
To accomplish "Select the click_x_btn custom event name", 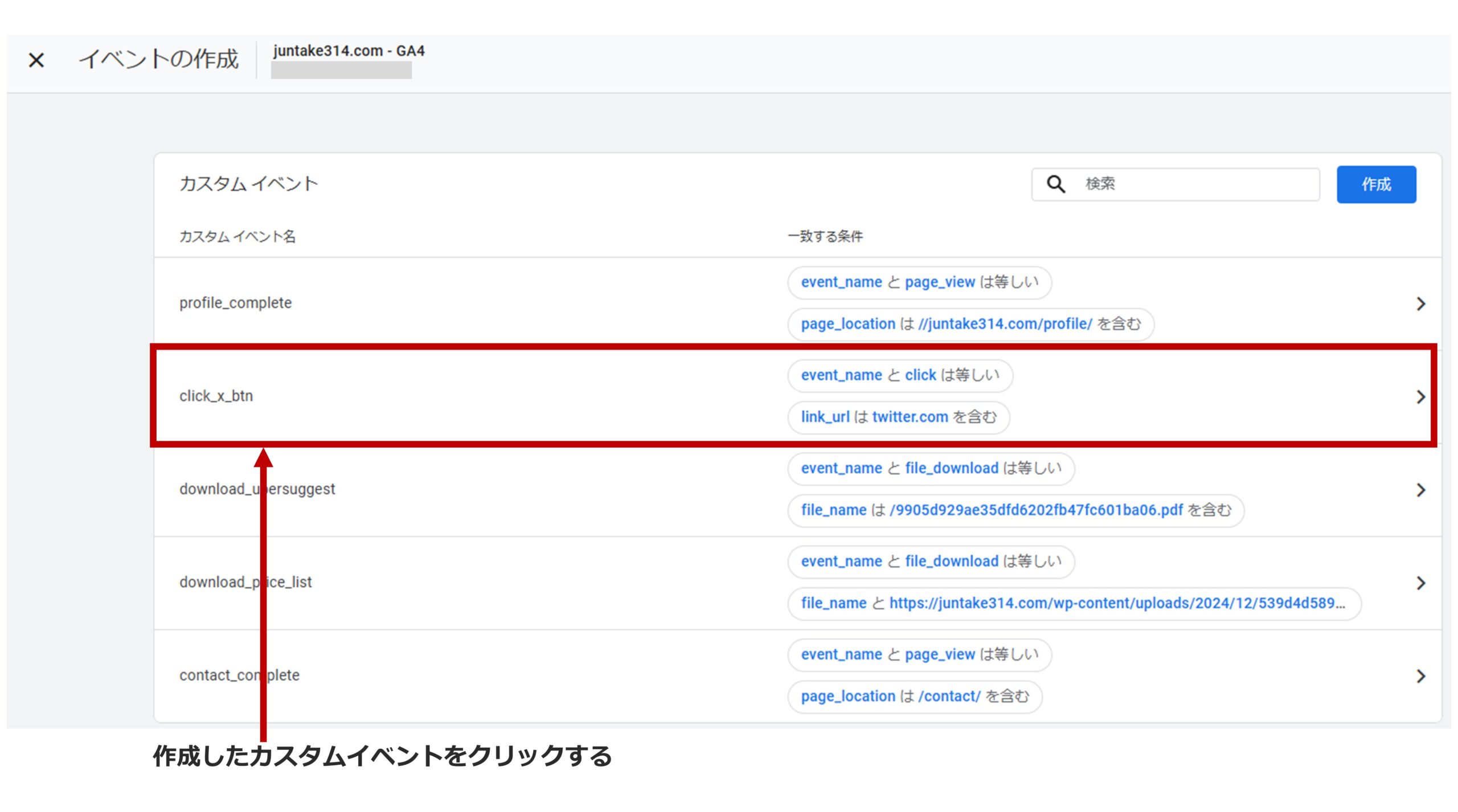I will tap(216, 396).
